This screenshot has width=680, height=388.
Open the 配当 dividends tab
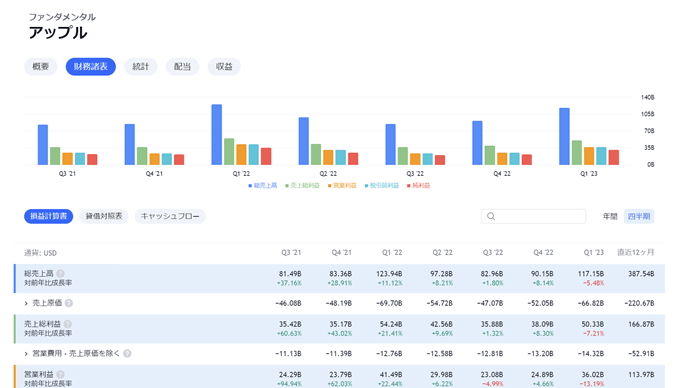[182, 66]
